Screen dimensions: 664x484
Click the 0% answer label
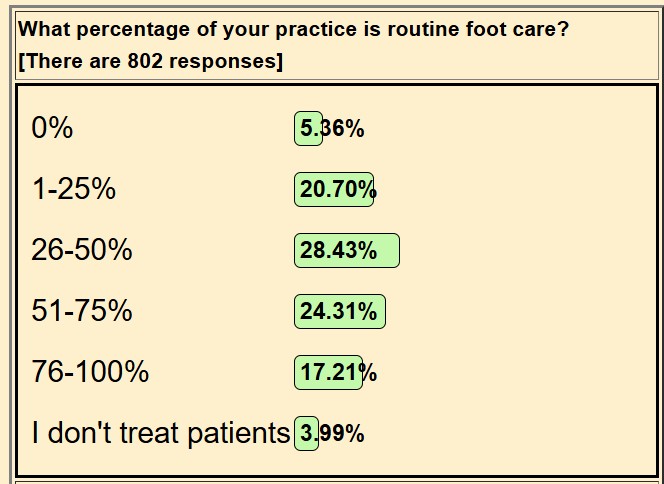coord(52,127)
